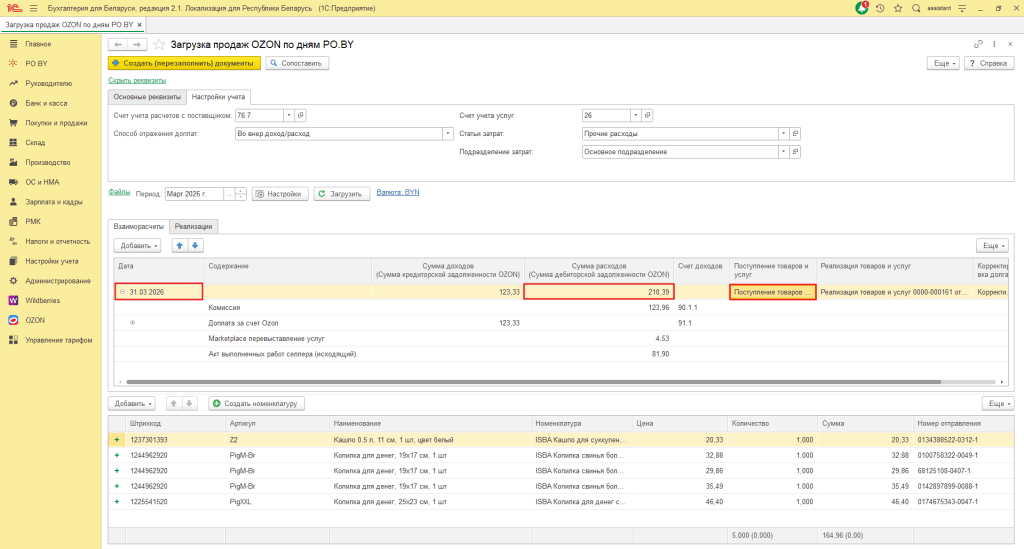Open the PO.BY sidebar section
1024x549 pixels.
point(36,63)
